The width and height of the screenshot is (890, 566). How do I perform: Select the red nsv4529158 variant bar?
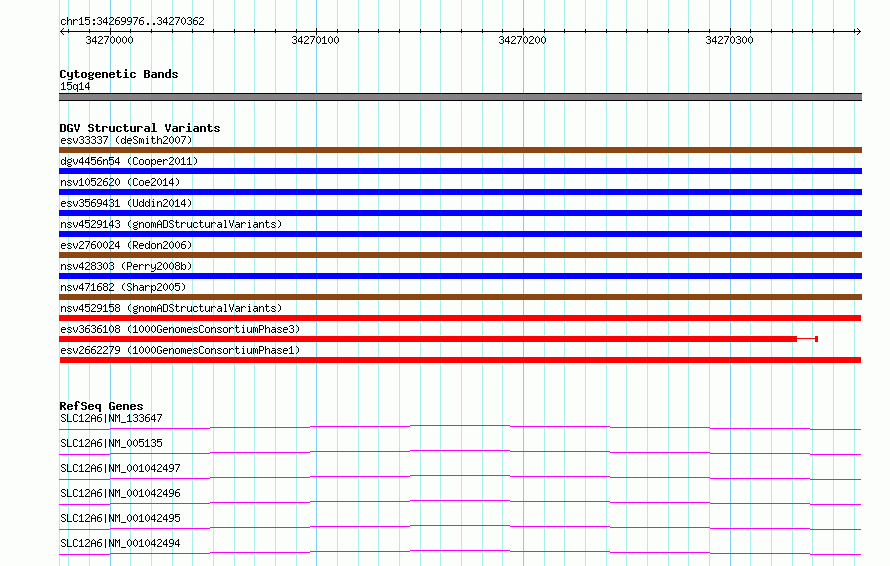point(460,318)
